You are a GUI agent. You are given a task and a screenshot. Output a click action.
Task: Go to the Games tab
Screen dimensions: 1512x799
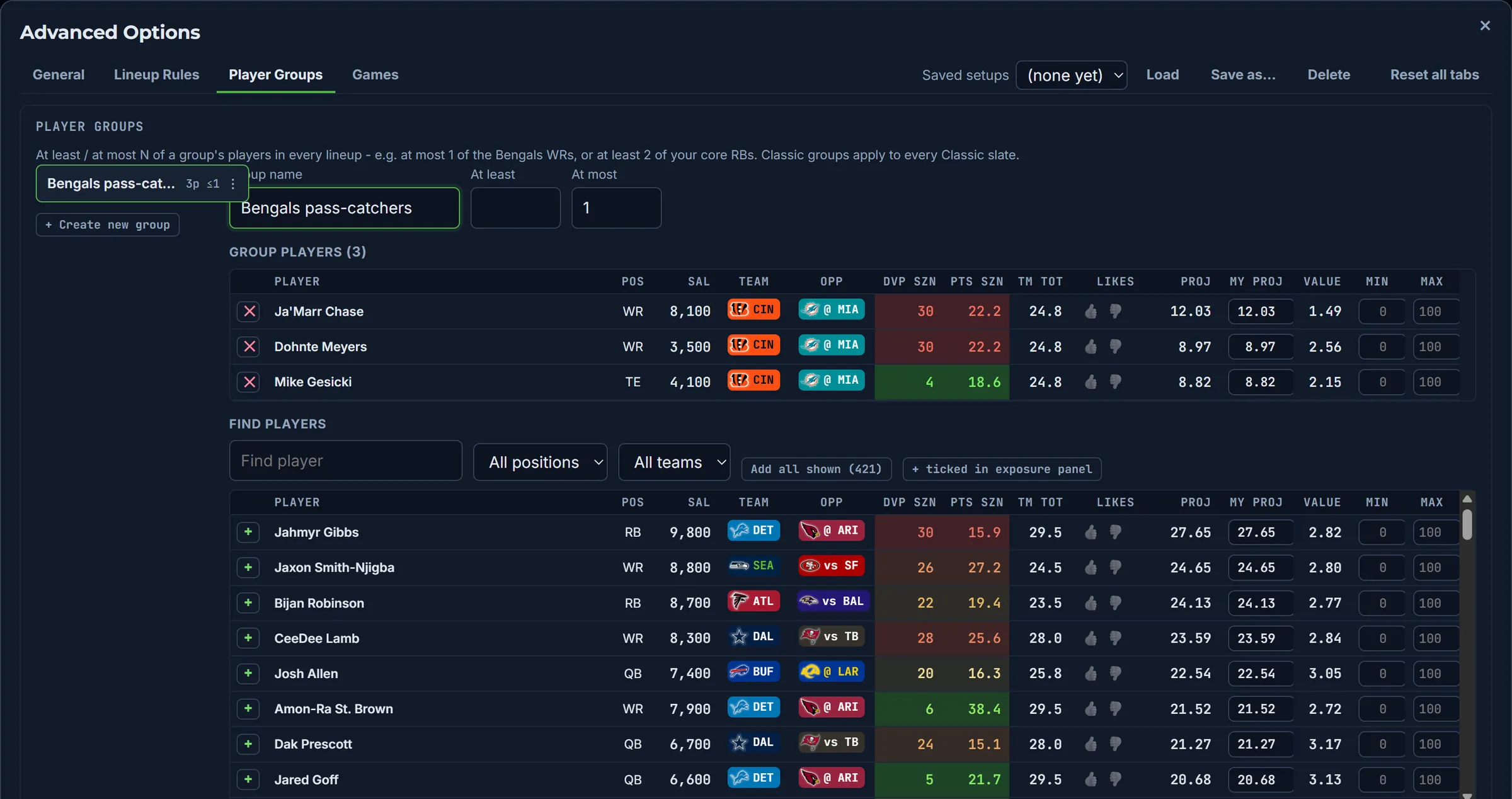375,74
